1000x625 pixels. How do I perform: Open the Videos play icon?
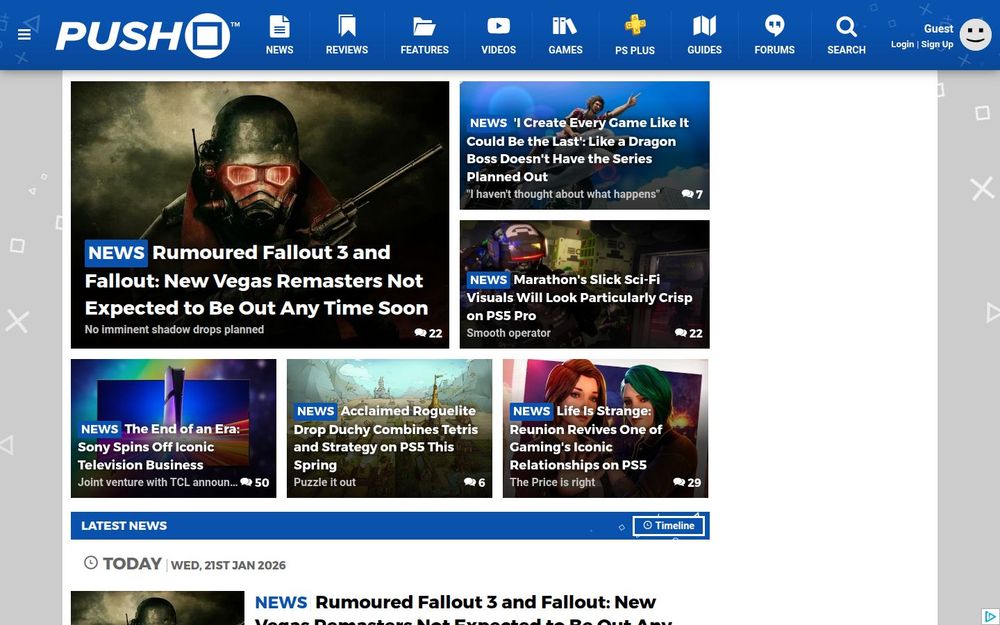pos(498,26)
